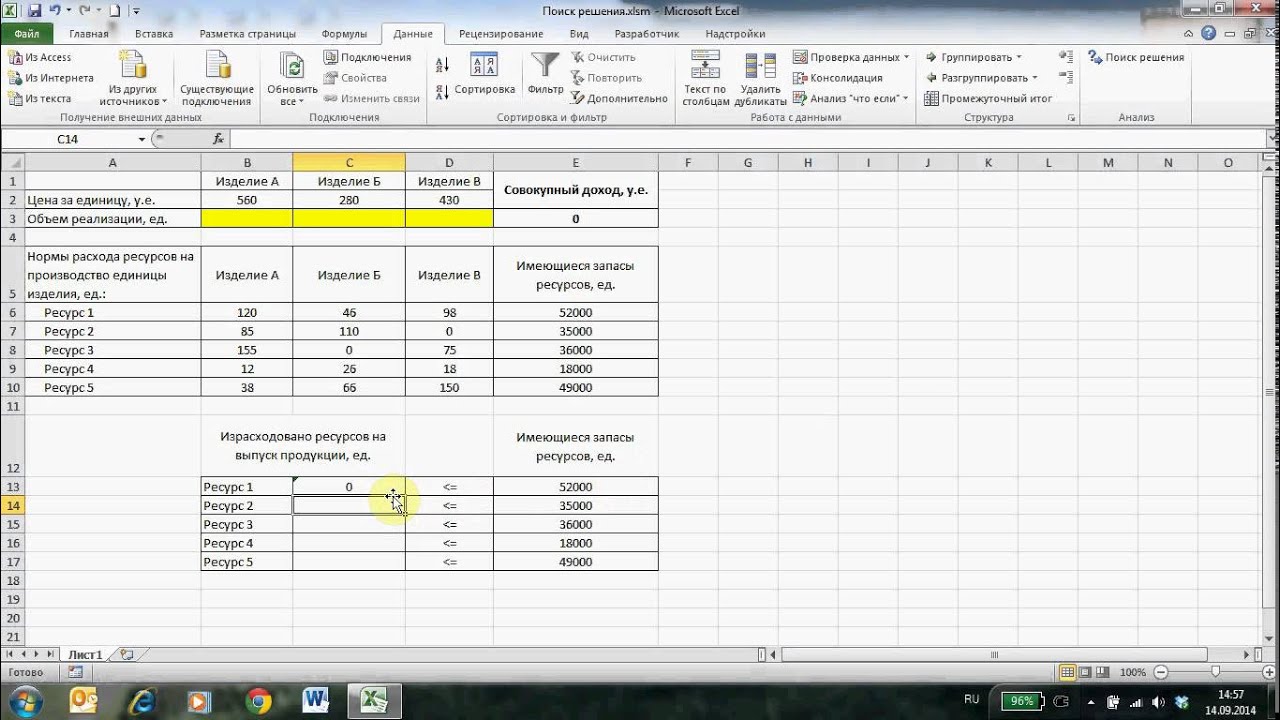
Task: Open Существующие подключения
Action: (x=217, y=78)
